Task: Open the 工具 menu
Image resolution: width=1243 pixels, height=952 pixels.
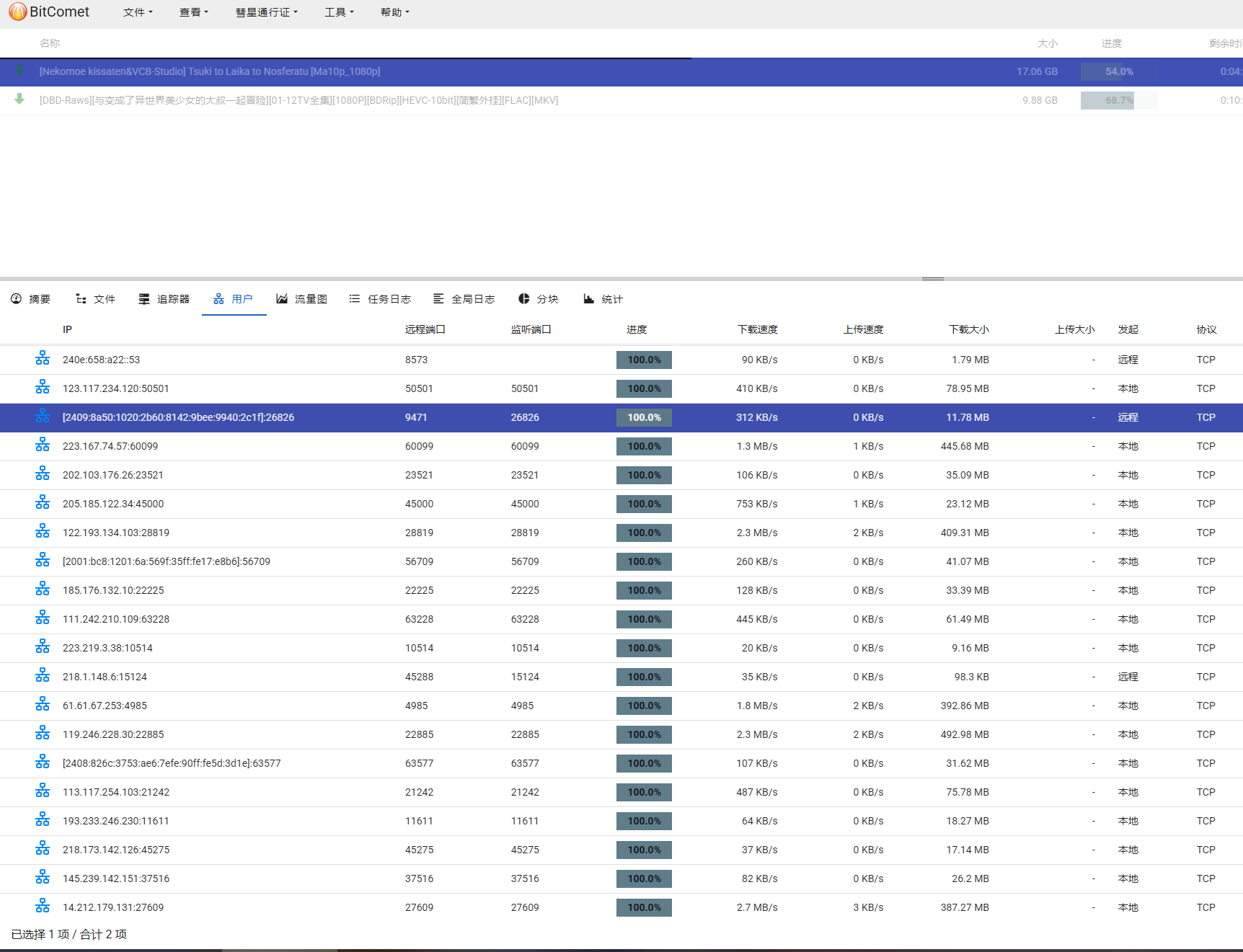Action: pos(339,12)
